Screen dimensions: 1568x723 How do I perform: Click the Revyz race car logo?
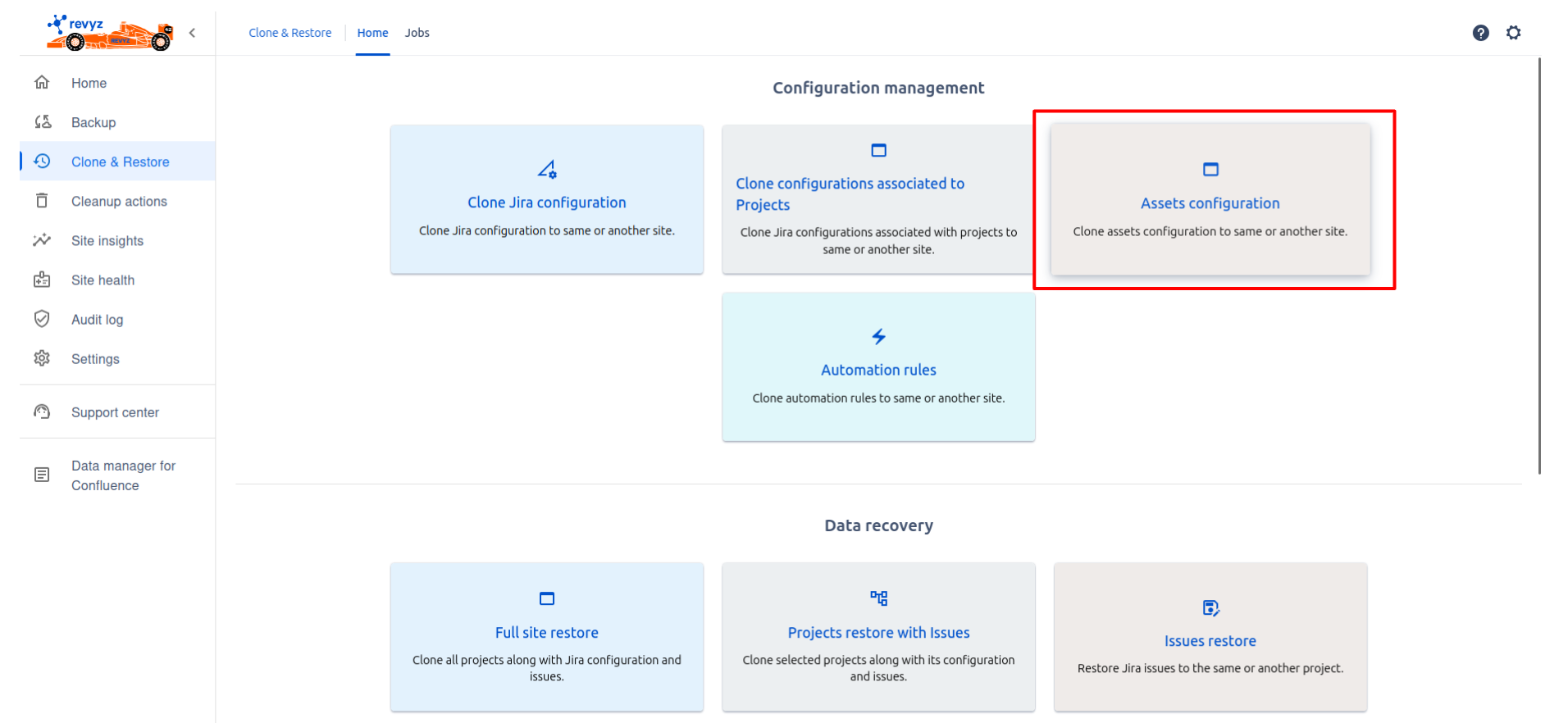(110, 33)
